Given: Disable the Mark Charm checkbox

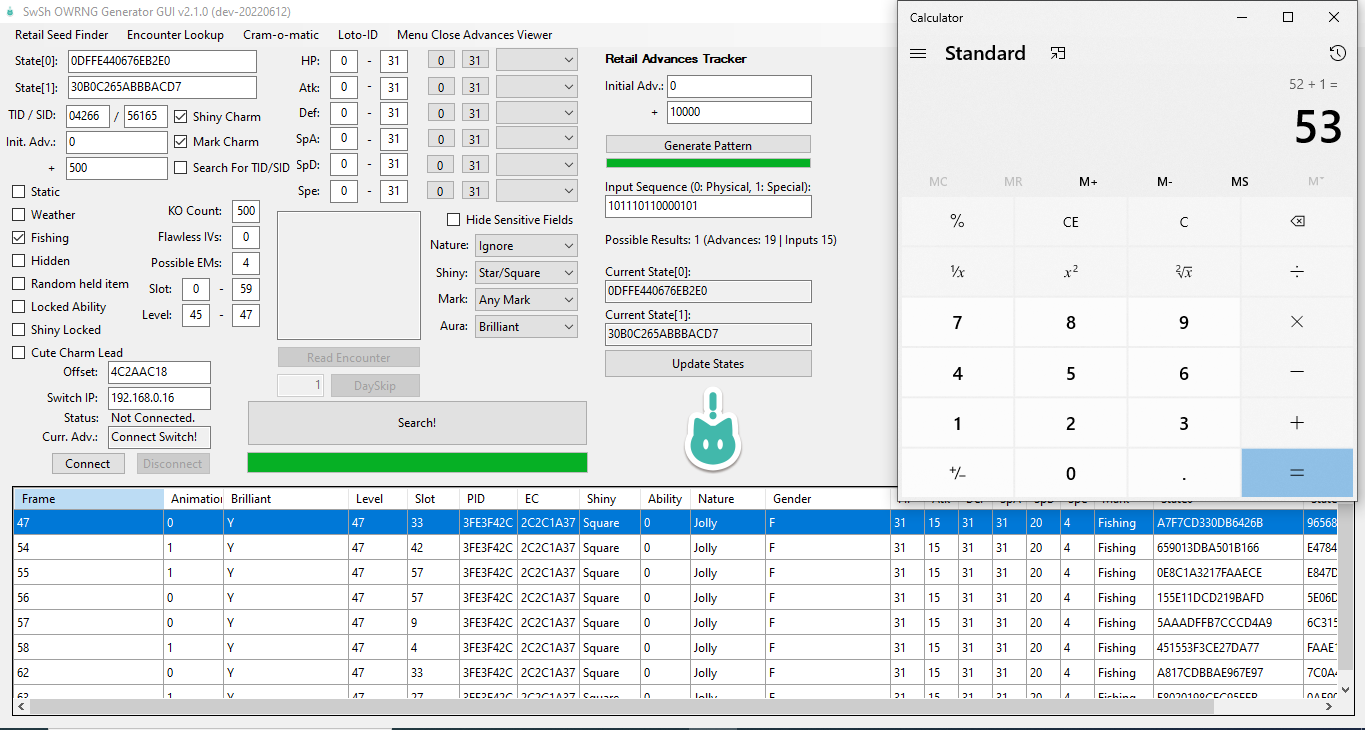Looking at the screenshot, I should (x=181, y=142).
